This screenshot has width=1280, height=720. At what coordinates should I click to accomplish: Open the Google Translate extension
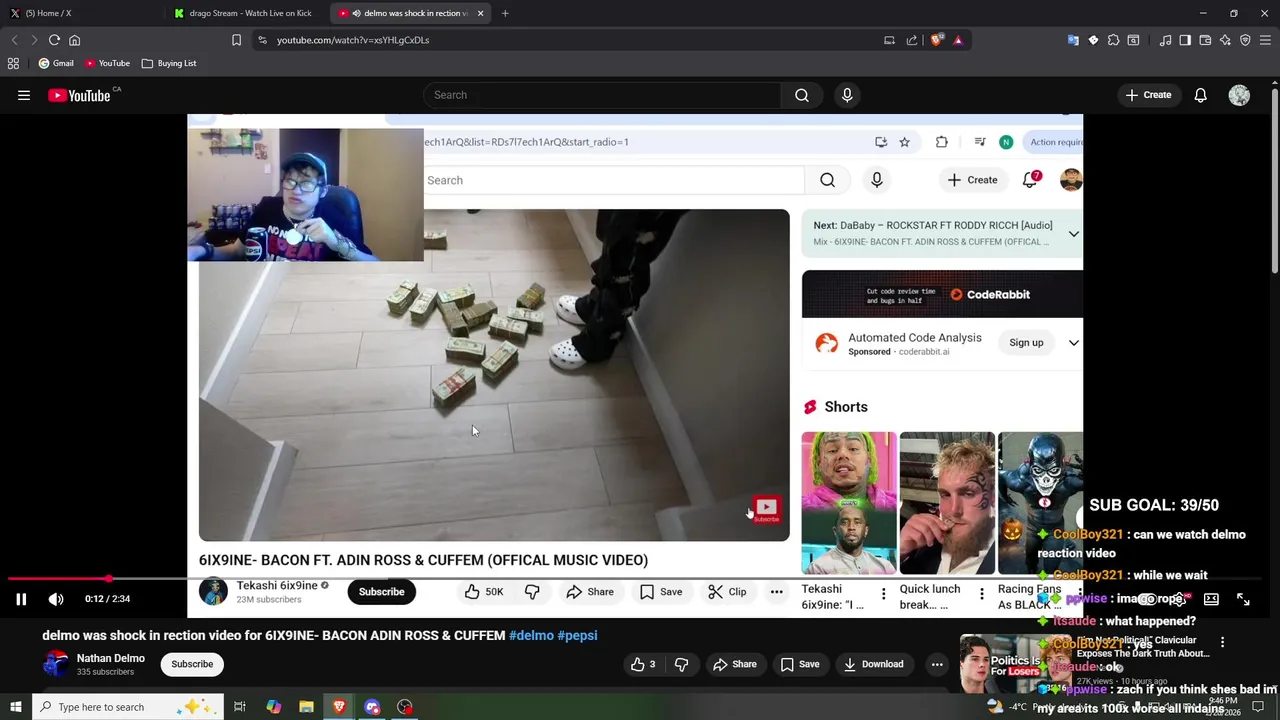coord(1073,40)
